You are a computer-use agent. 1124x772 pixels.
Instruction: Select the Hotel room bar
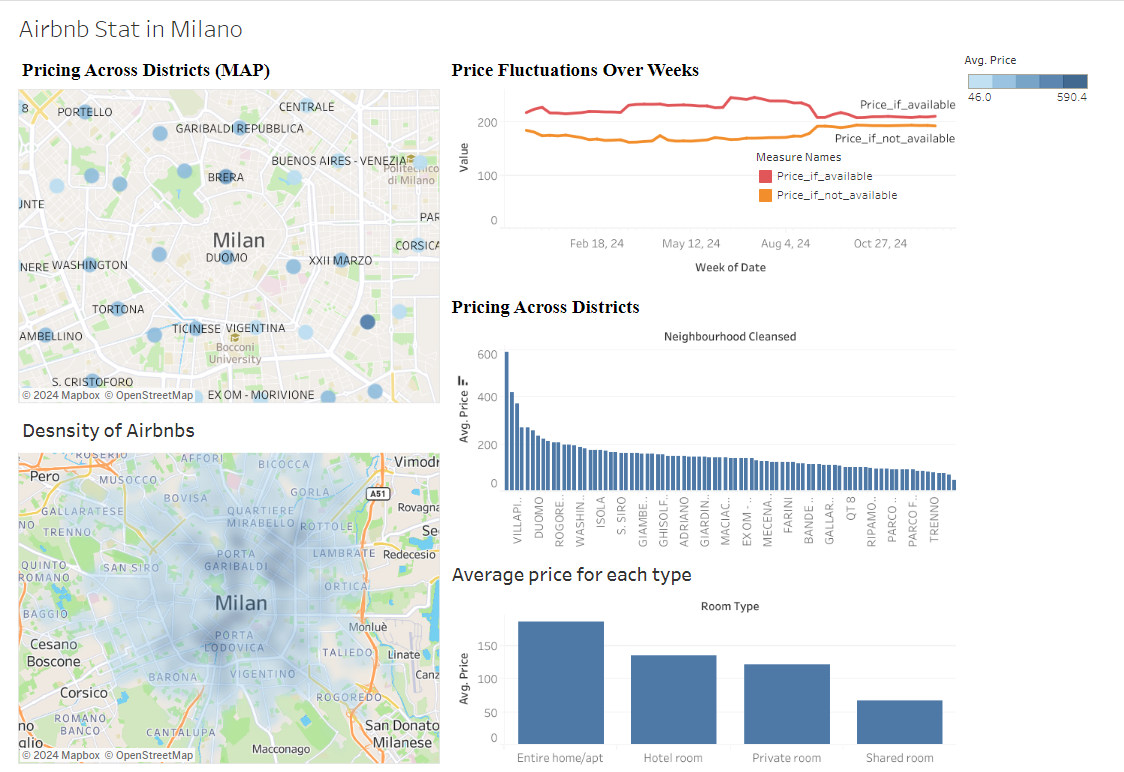click(673, 700)
